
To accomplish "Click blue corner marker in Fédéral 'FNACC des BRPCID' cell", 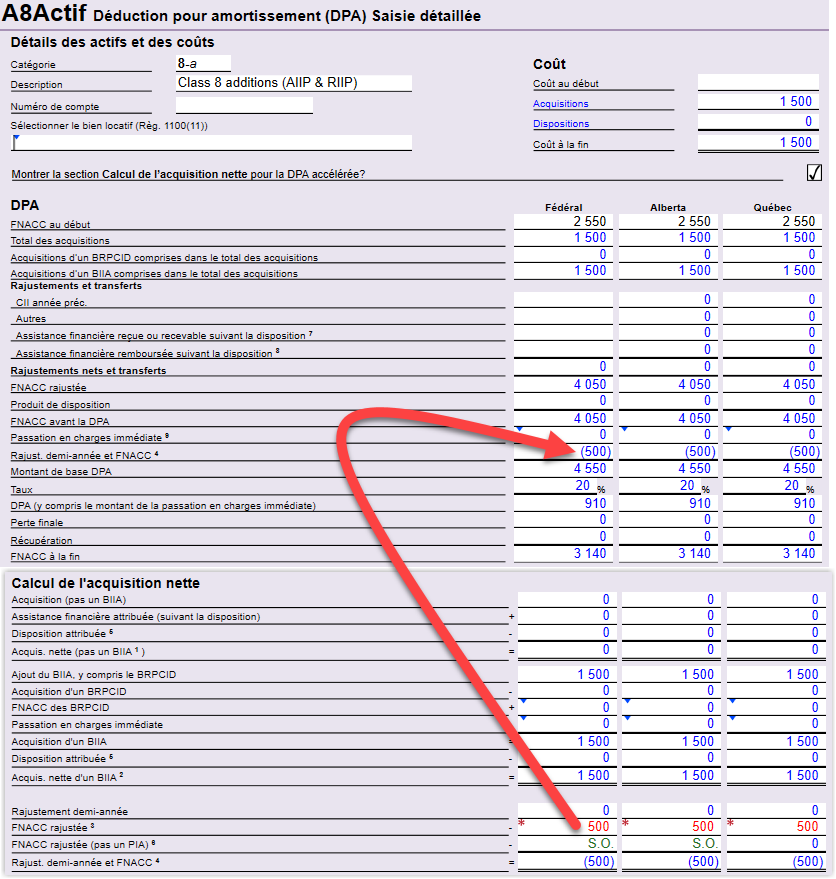I will 520,700.
